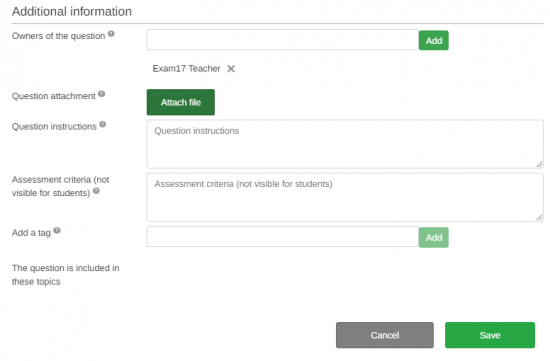
Task: Click help icon beside Owners of the question
Action: click(x=111, y=34)
